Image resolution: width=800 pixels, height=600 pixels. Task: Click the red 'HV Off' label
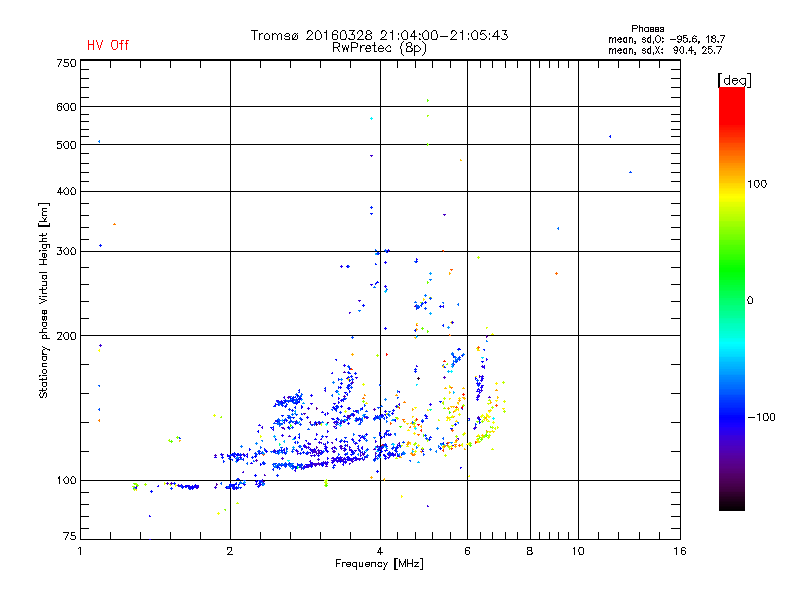click(x=108, y=45)
